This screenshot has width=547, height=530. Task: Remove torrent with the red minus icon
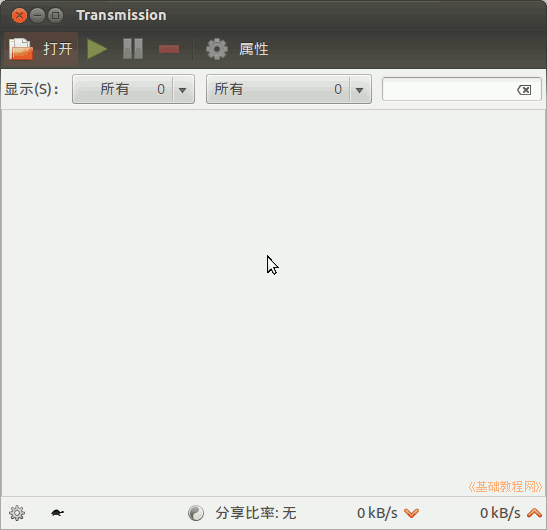click(x=169, y=49)
